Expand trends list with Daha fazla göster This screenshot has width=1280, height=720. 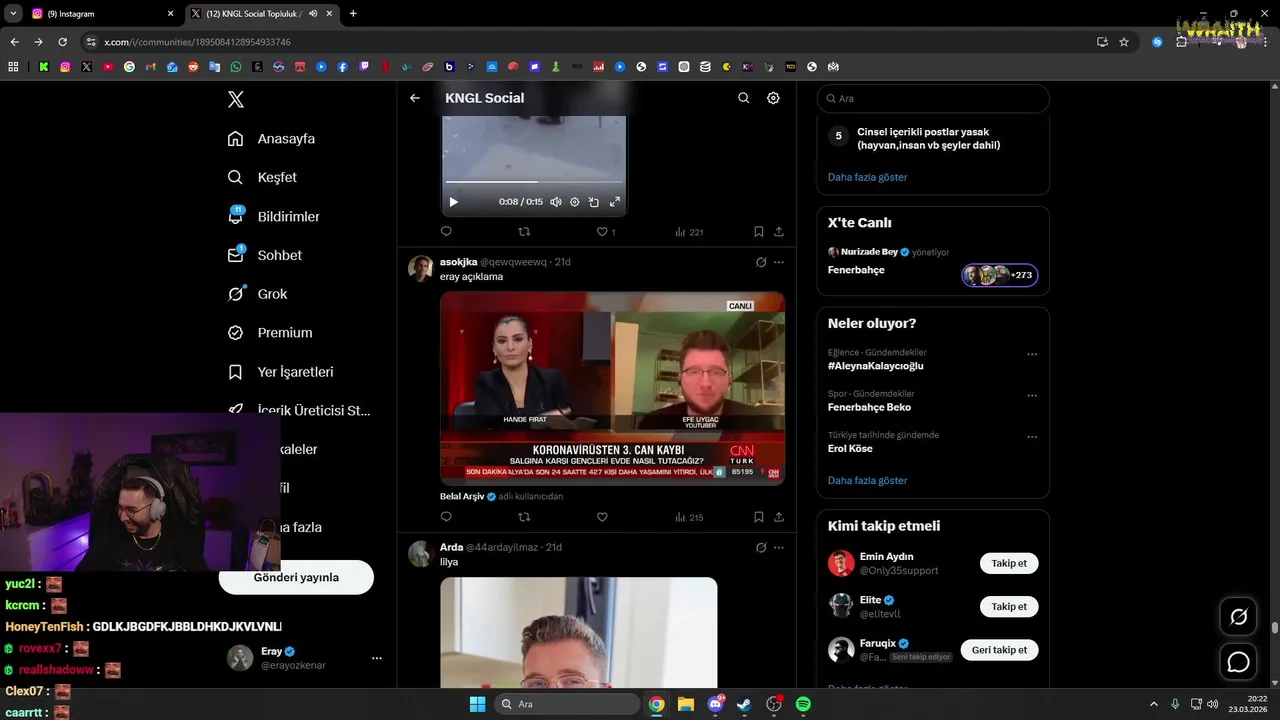tap(867, 481)
